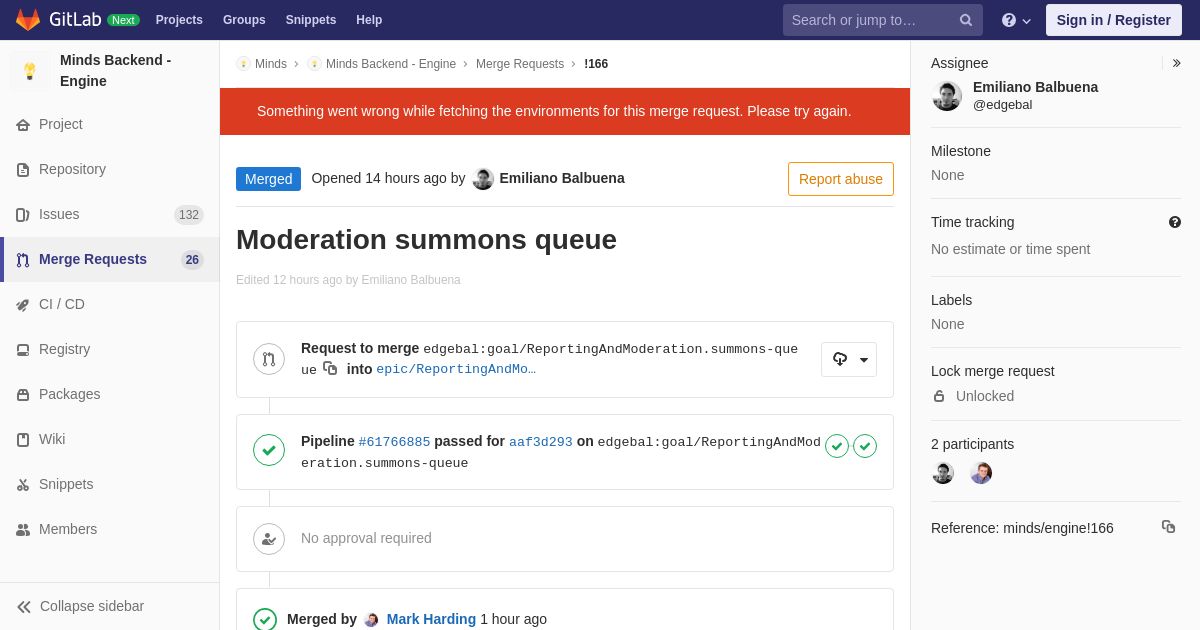Click the Merge Requests count badge 26
Image resolution: width=1200 pixels, height=630 pixels.
click(192, 260)
